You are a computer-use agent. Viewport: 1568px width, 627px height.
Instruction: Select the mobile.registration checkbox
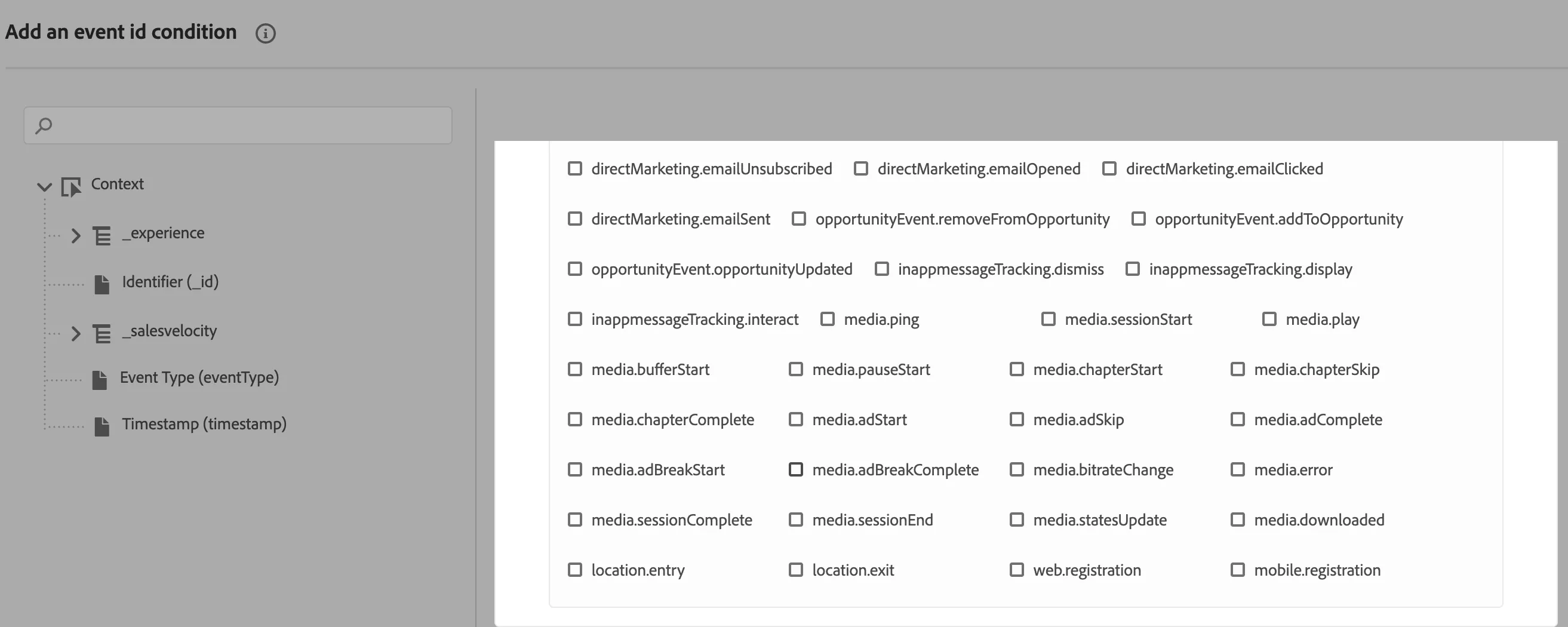[x=1237, y=569]
